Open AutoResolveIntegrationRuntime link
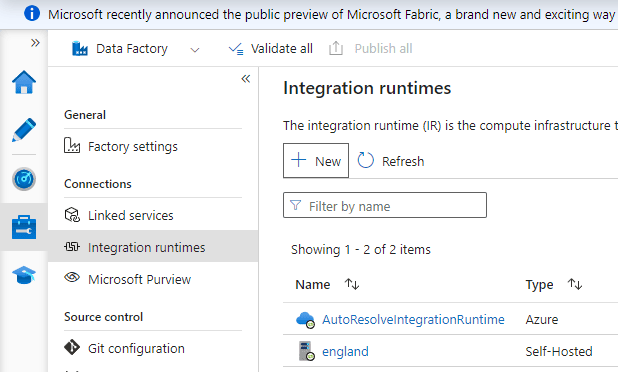 pyautogui.click(x=413, y=319)
